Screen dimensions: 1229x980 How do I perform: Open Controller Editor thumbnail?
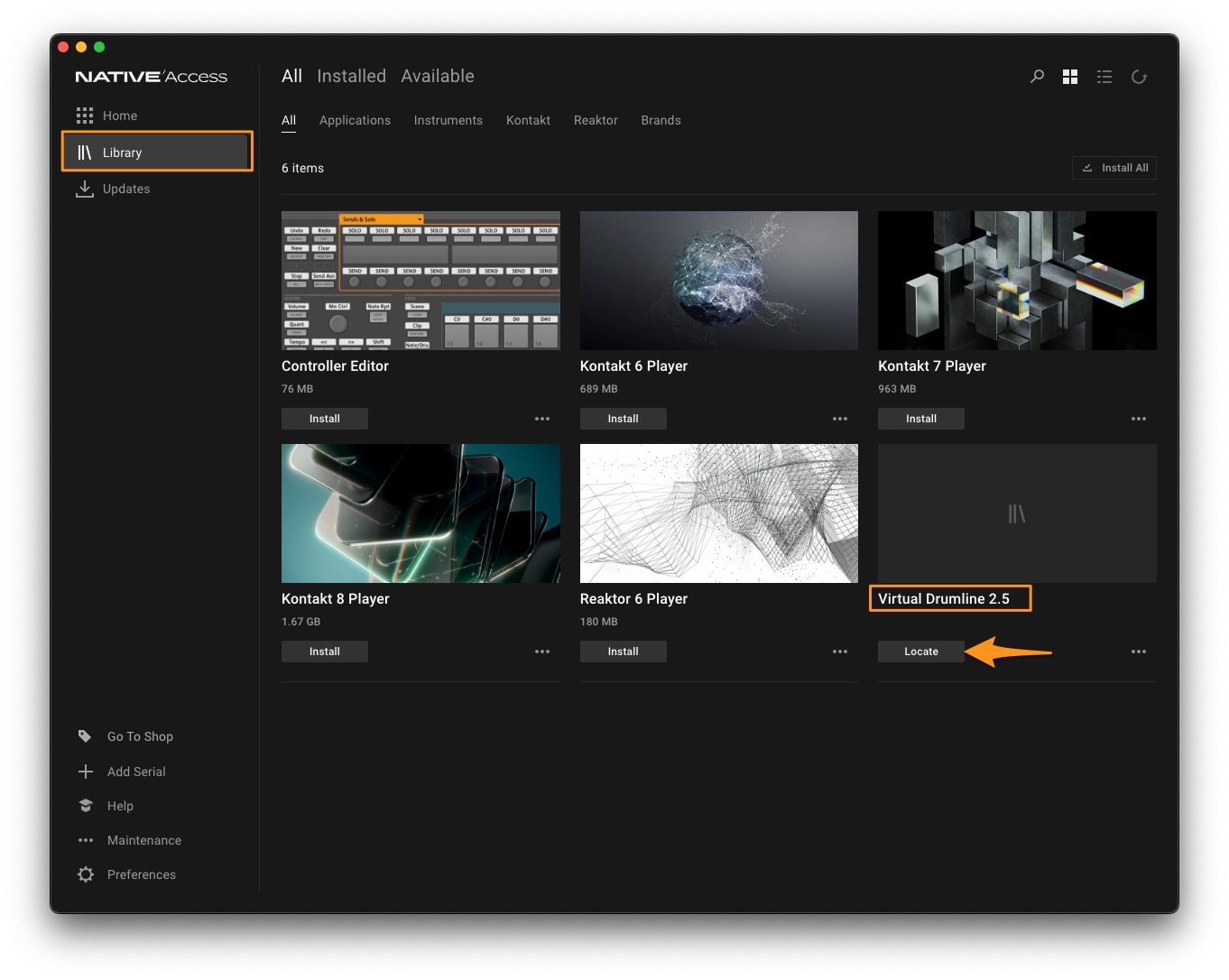click(420, 281)
